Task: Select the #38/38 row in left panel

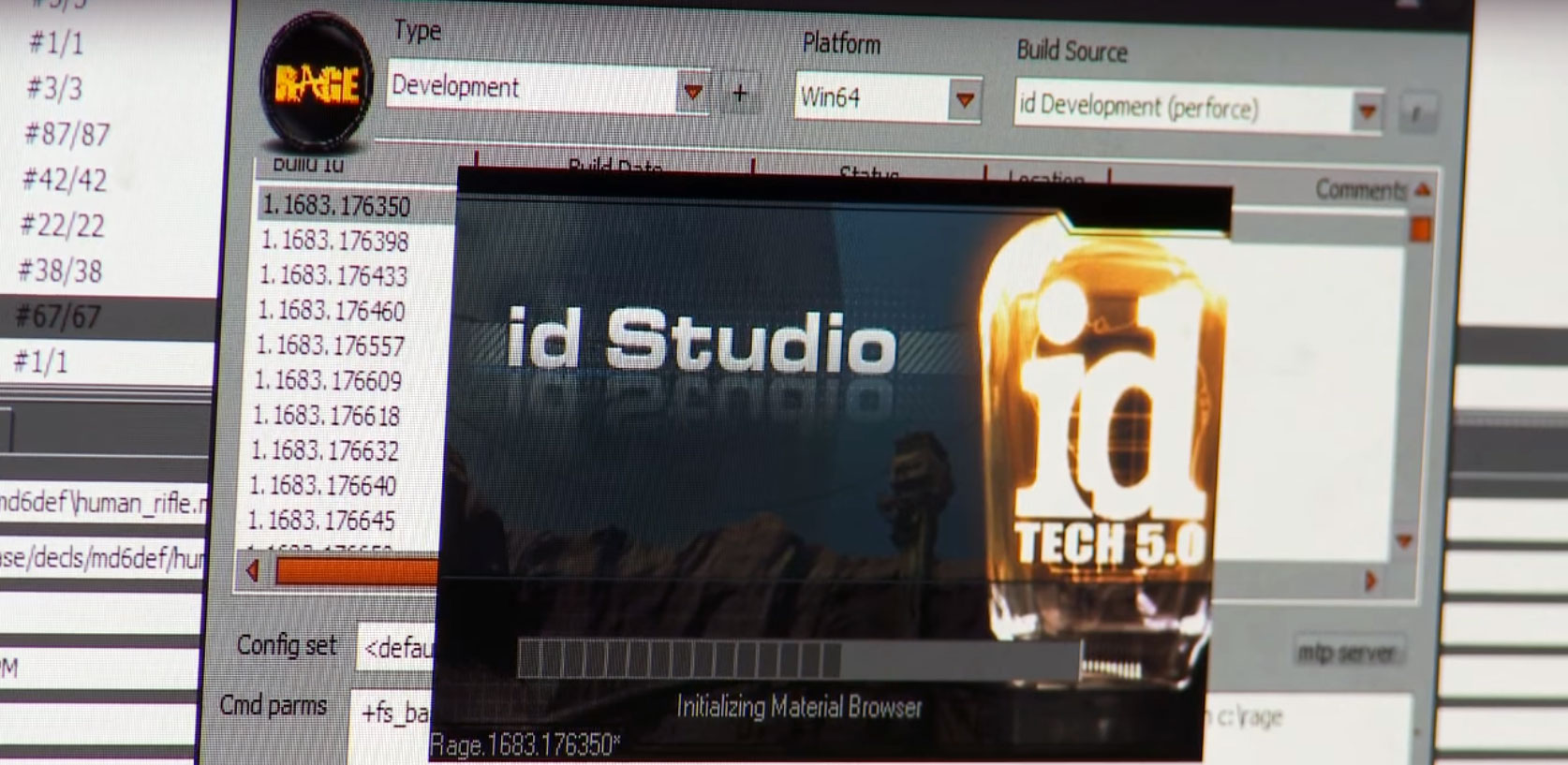Action: pos(59,272)
